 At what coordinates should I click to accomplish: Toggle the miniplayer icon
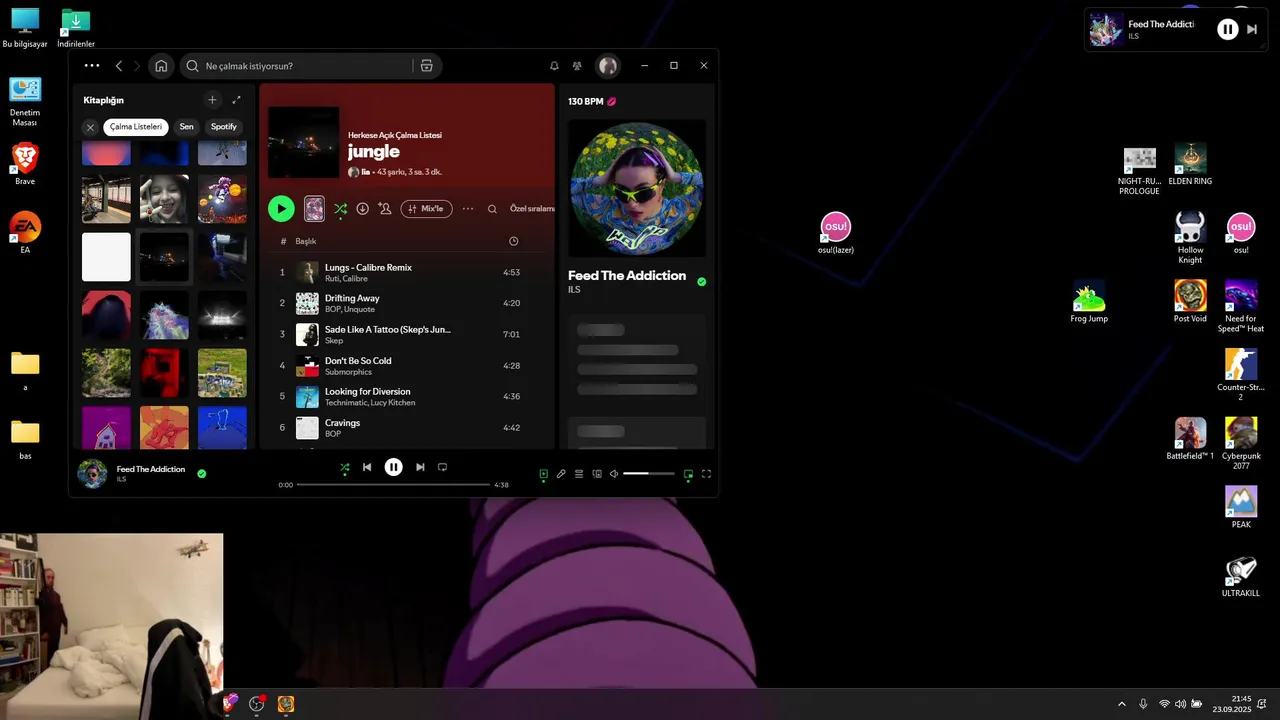click(x=688, y=474)
